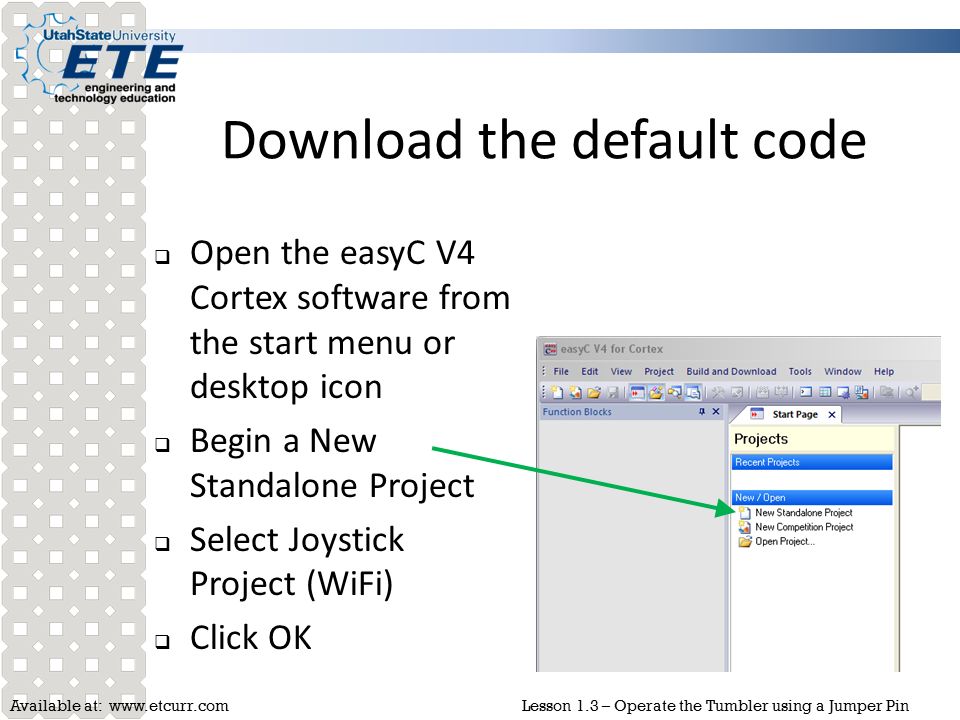Open the table grid window toolbar icon

(x=825, y=392)
